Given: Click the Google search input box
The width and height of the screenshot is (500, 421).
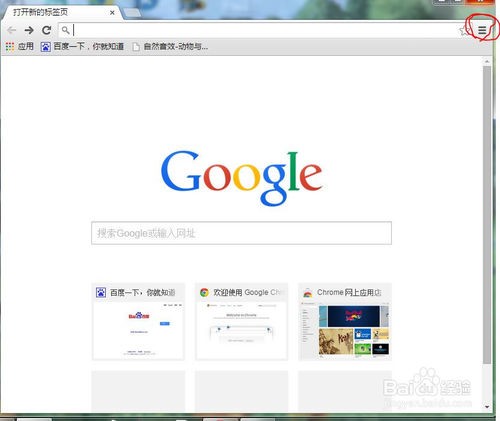Looking at the screenshot, I should click(241, 233).
